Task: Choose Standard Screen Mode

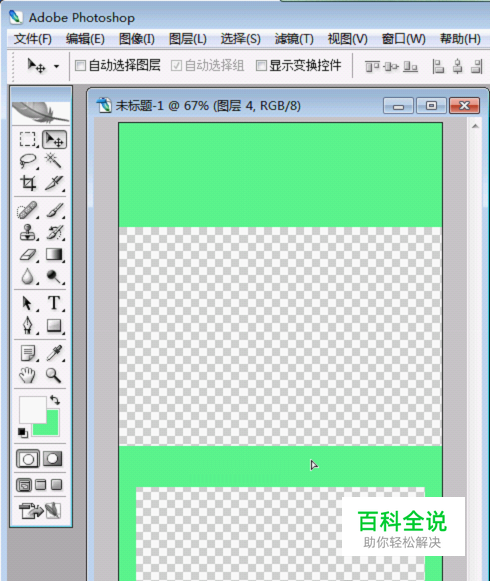Action: click(24, 485)
